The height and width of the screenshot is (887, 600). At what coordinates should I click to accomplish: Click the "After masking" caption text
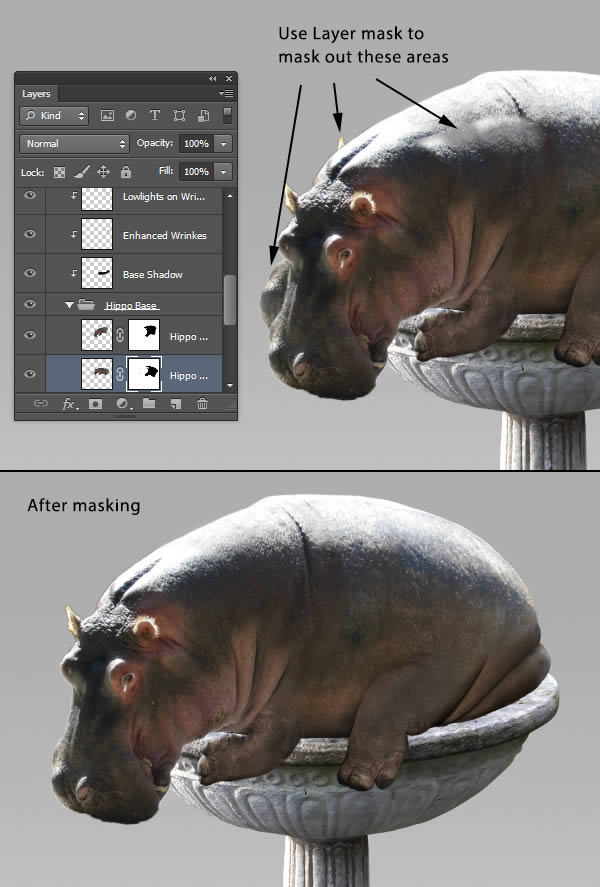point(84,505)
